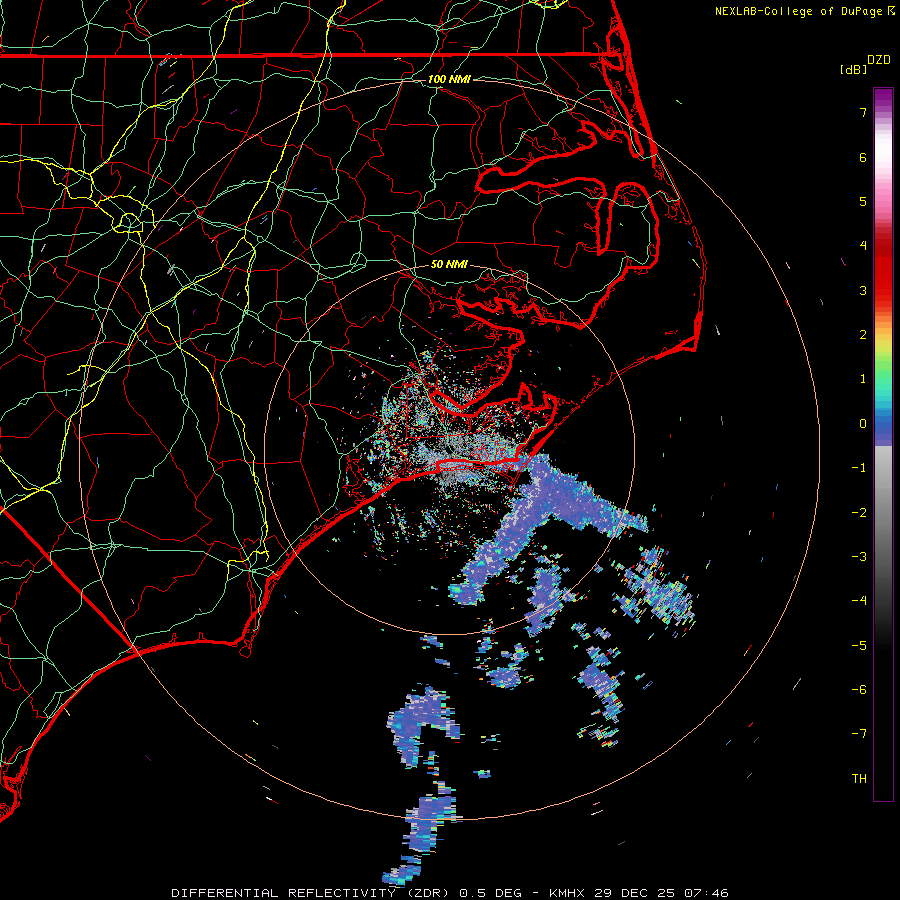Select the "DZD" color scale title
The height and width of the screenshot is (900, 900).
click(x=879, y=60)
